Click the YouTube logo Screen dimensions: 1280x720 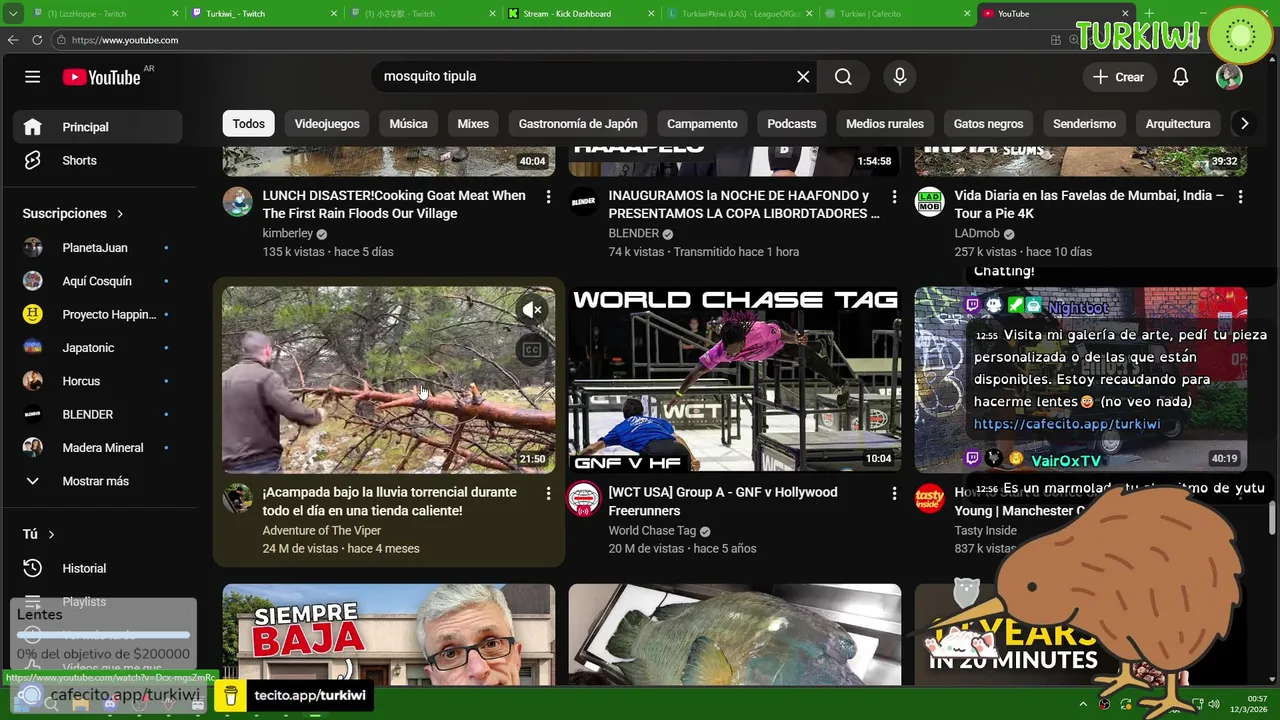click(x=102, y=77)
